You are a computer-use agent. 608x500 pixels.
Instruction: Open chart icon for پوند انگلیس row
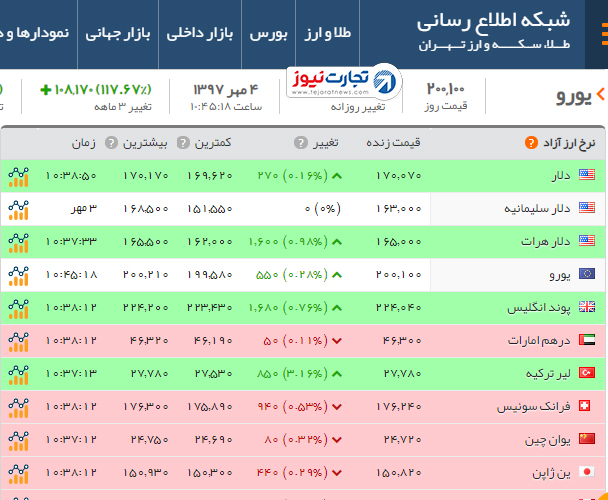point(19,309)
